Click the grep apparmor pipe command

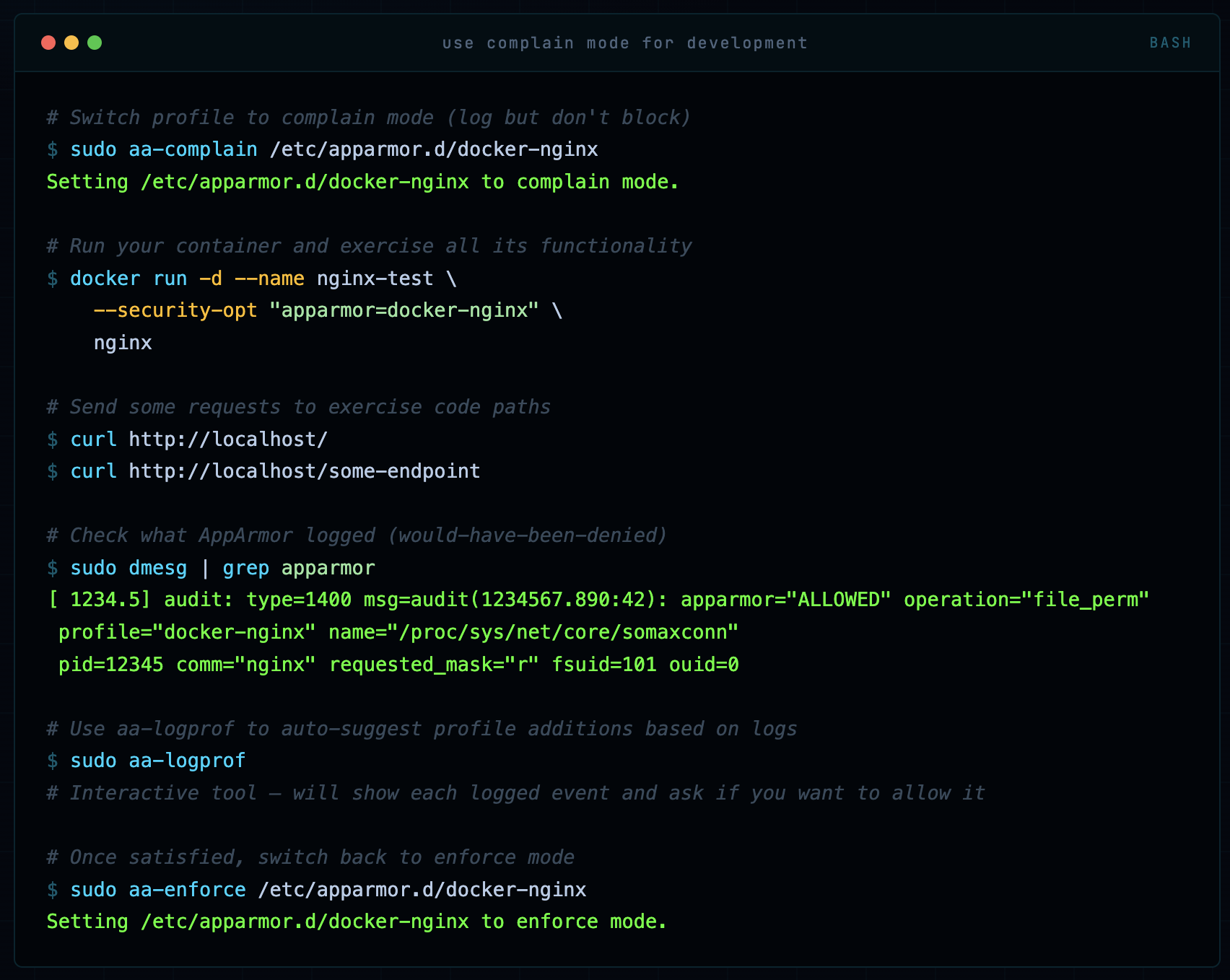coord(297,568)
